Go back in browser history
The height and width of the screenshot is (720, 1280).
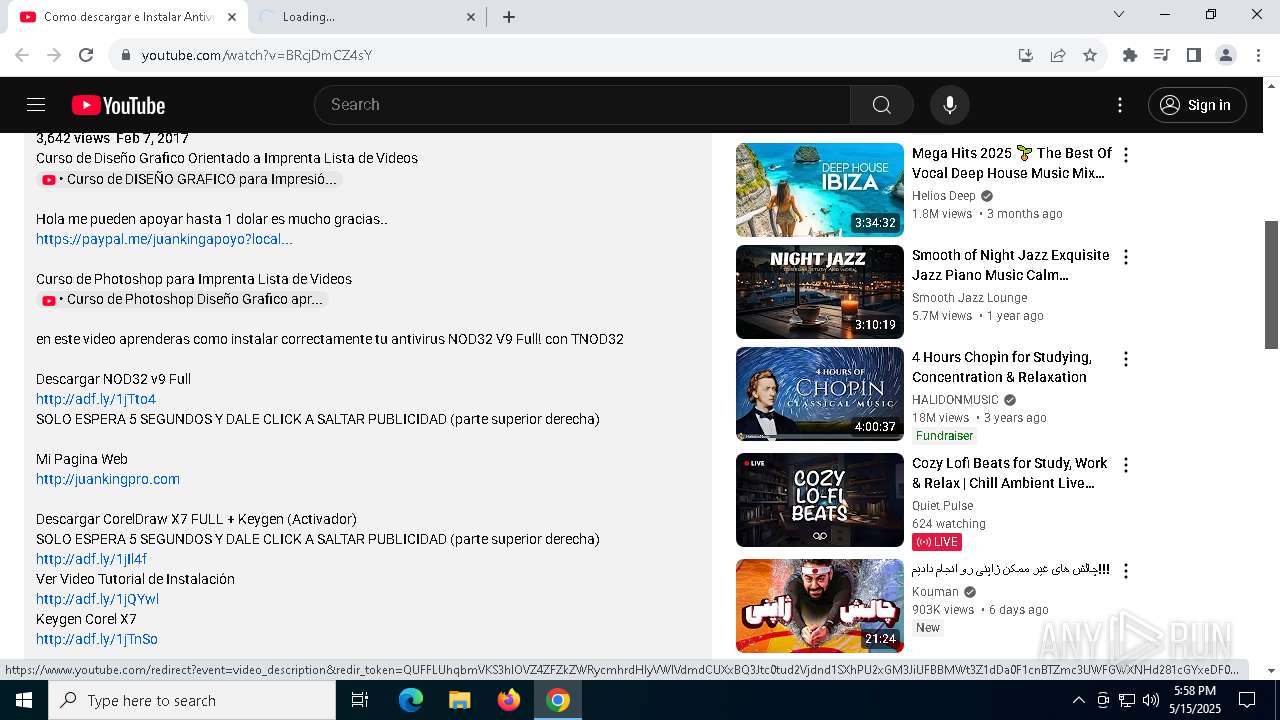point(22,55)
